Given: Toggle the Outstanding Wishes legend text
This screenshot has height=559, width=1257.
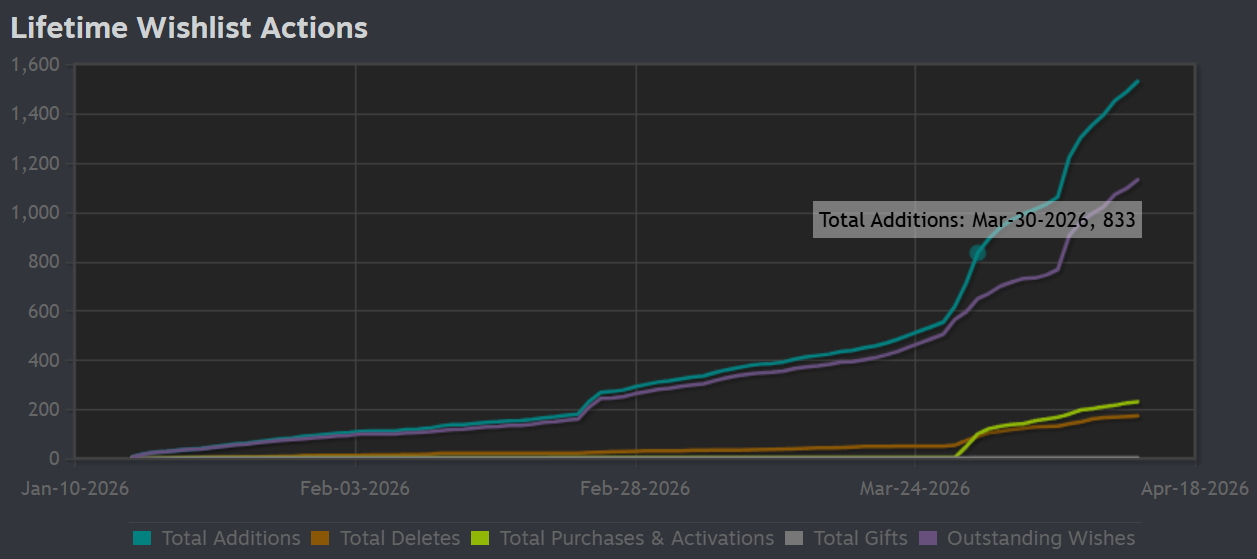Looking at the screenshot, I should (1041, 539).
